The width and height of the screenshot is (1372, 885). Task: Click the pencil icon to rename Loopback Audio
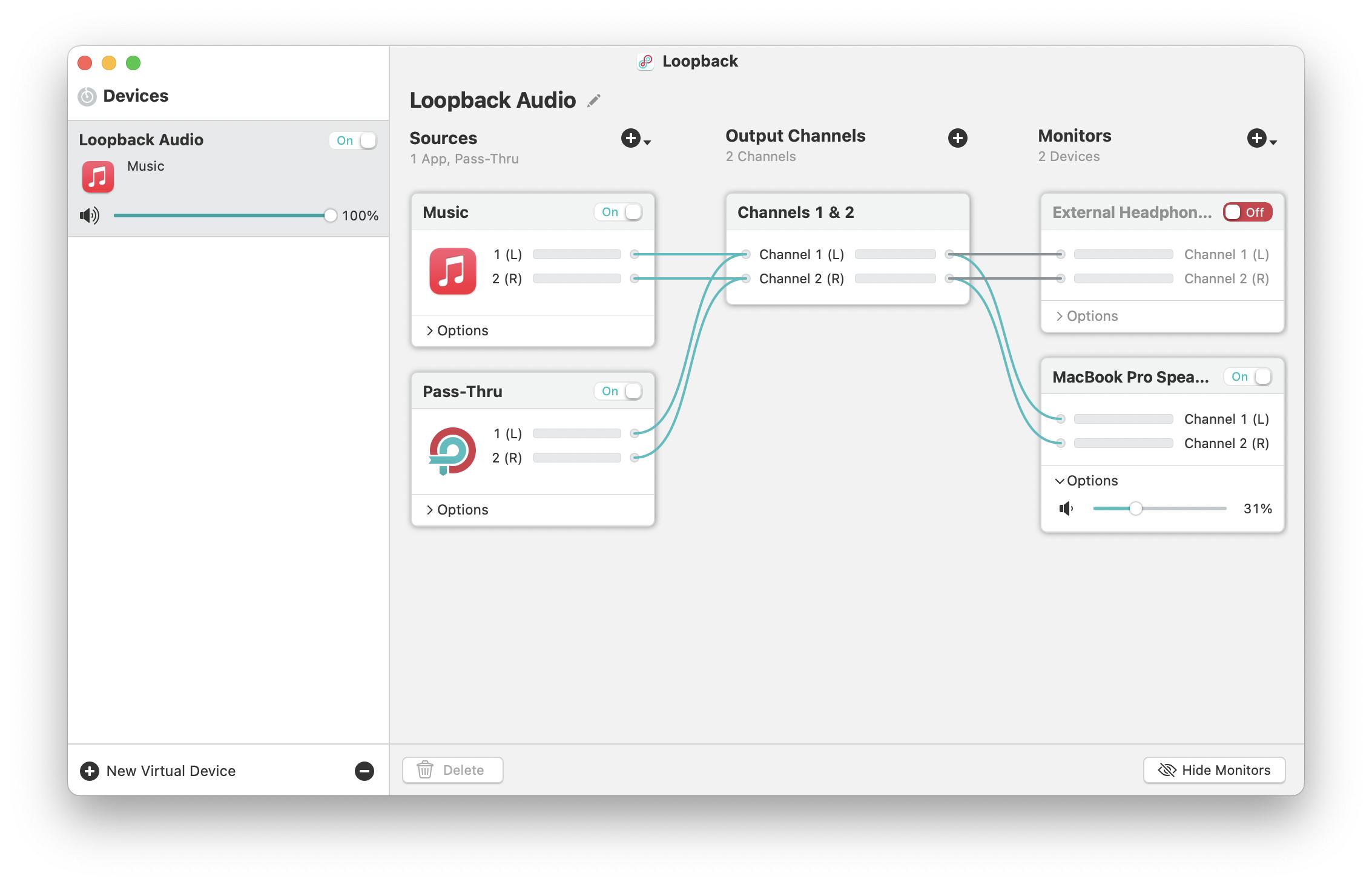coord(594,100)
